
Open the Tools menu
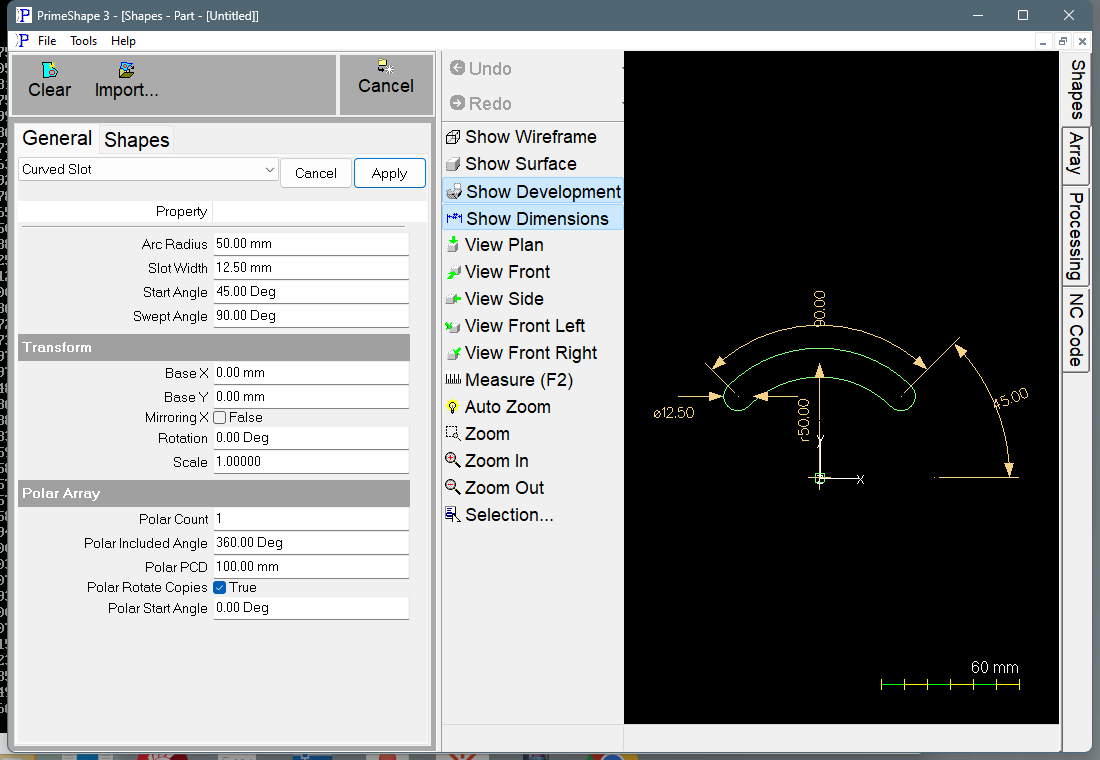(83, 41)
